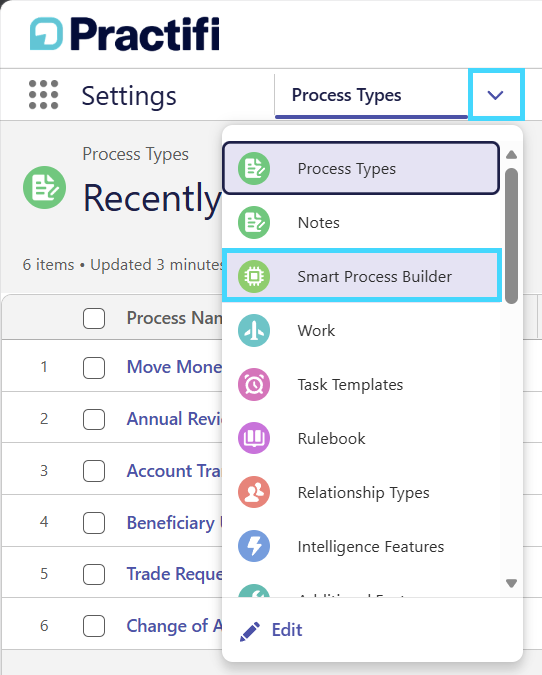This screenshot has width=542, height=675.
Task: Check the box for row 4 Beneficiary
Action: [x=94, y=523]
